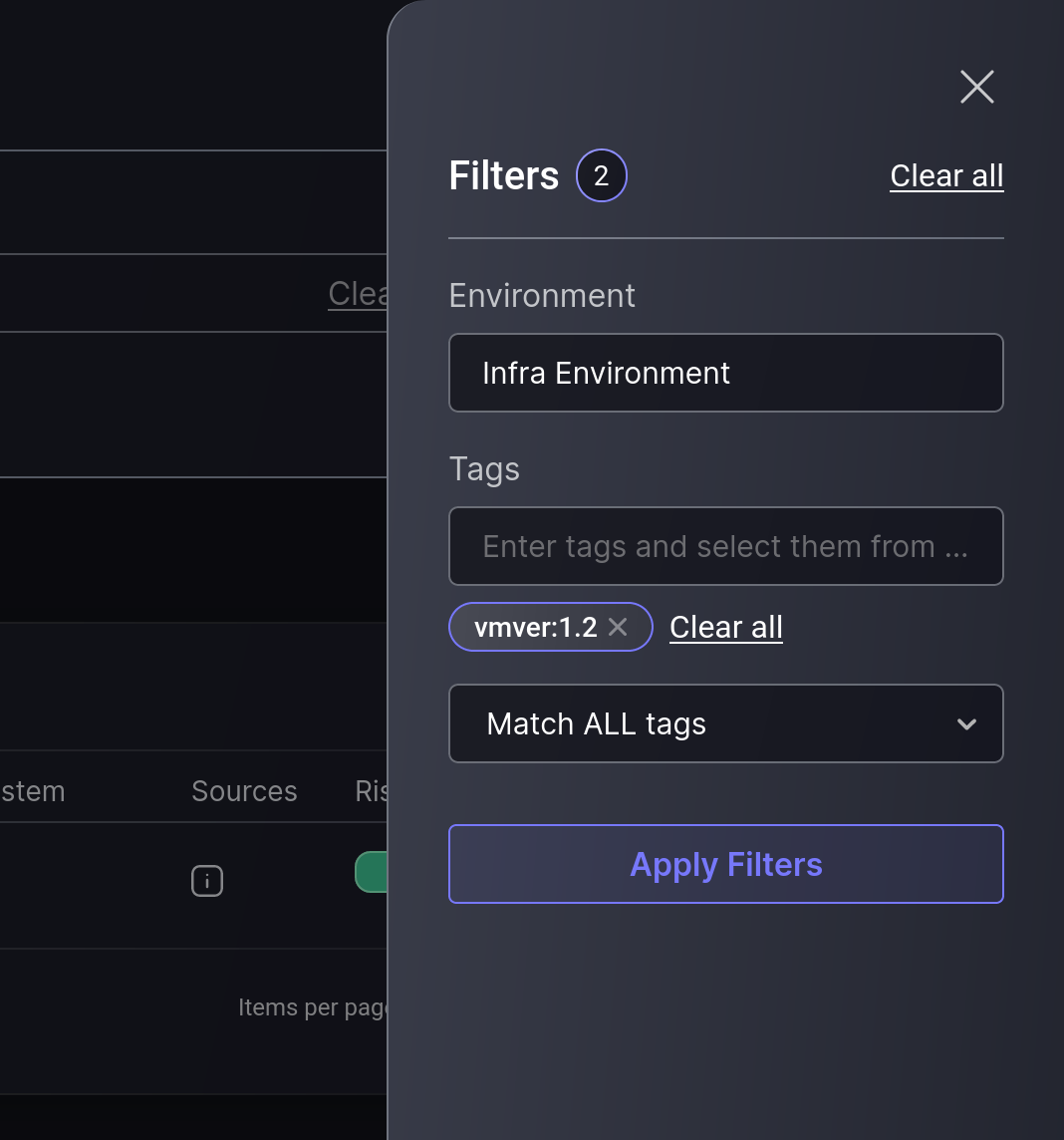
Task: Click the truncated 'Ris' column header
Action: pos(371,791)
